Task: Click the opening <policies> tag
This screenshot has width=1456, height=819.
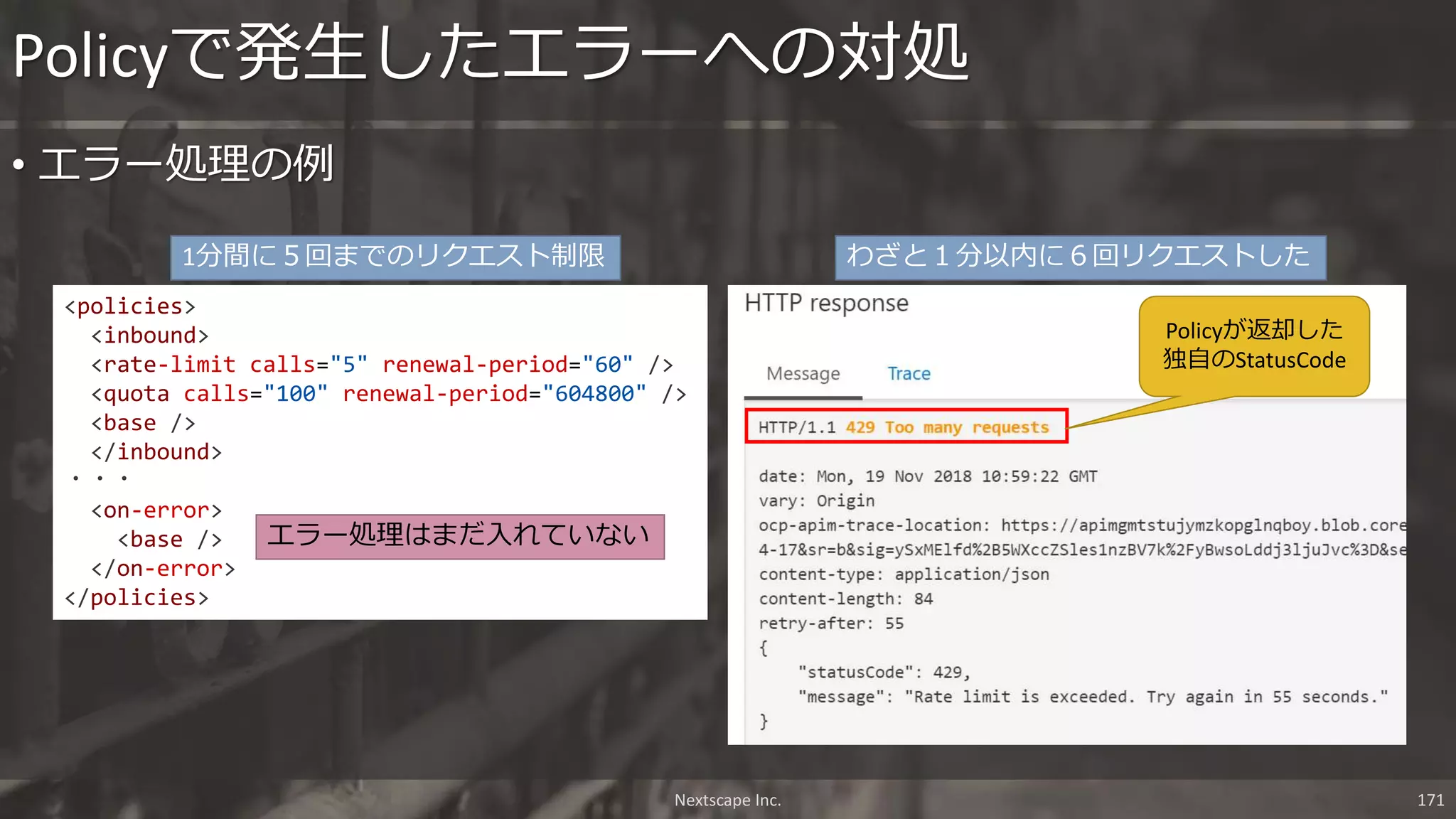Action: (130, 306)
